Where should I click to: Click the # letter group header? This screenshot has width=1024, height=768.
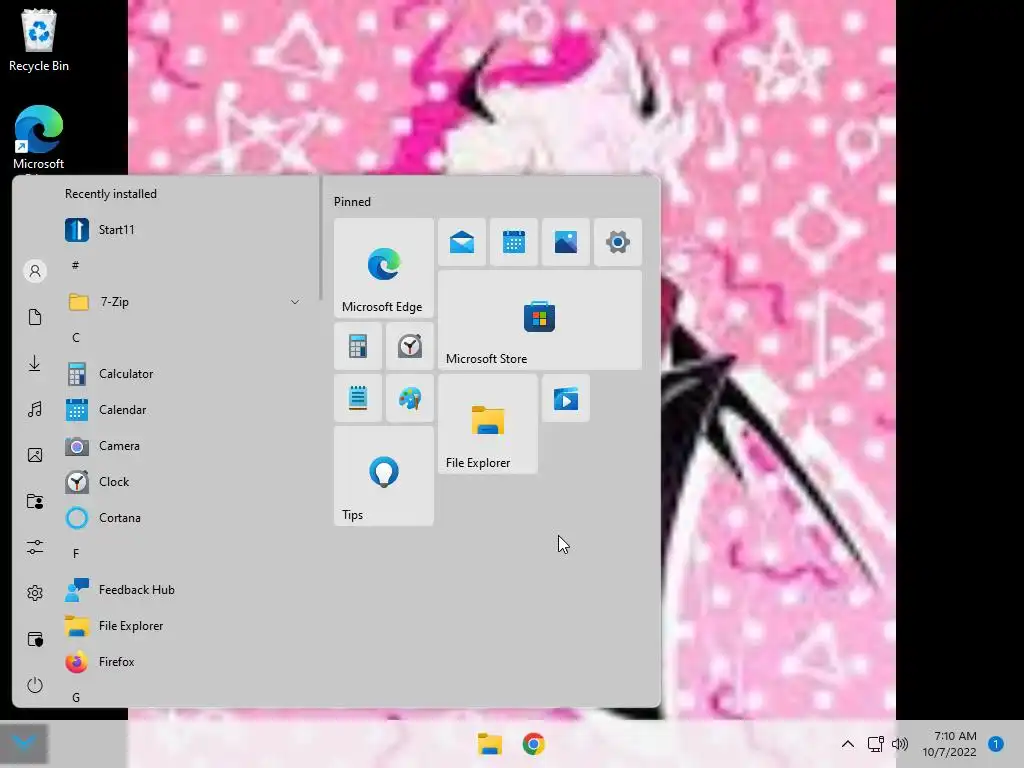pyautogui.click(x=76, y=265)
